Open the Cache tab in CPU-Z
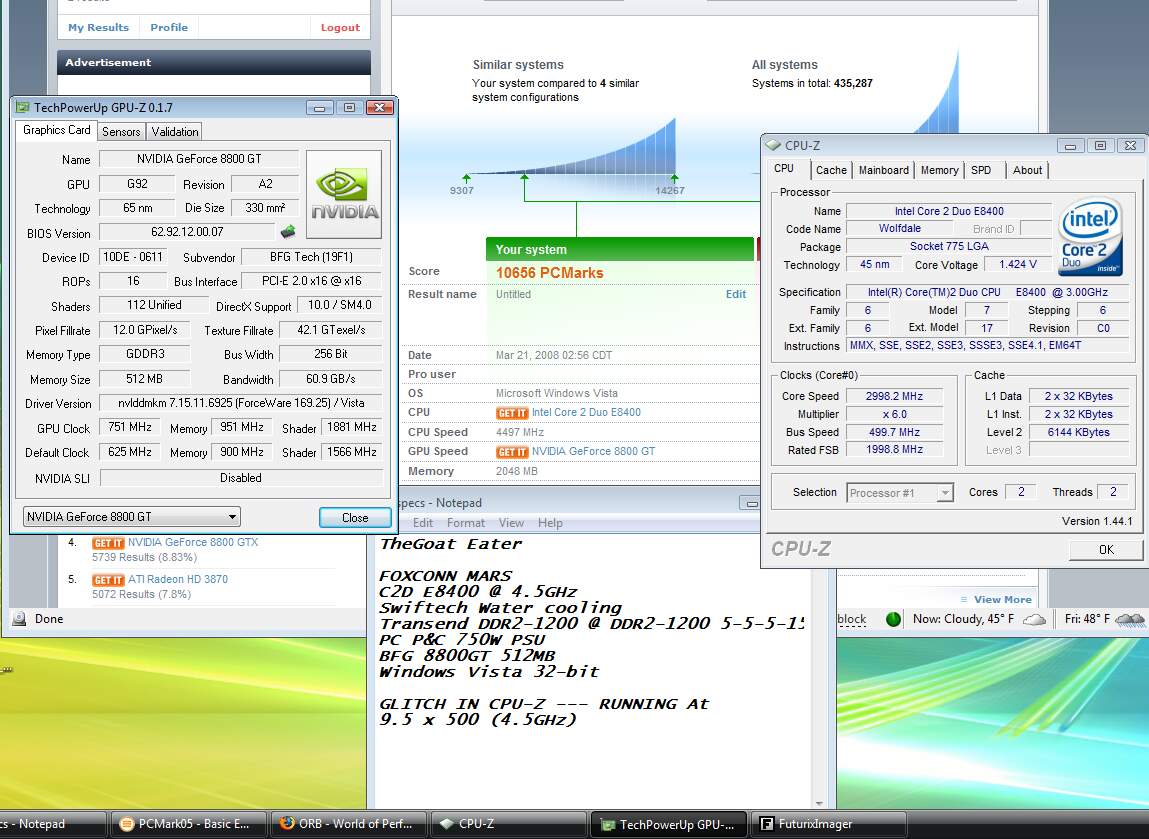This screenshot has width=1149, height=839. click(x=831, y=170)
